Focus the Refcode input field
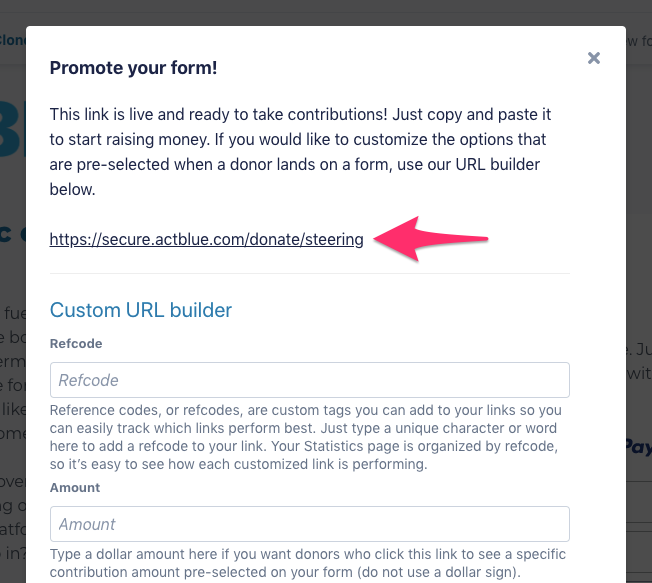This screenshot has width=652, height=583. (309, 380)
